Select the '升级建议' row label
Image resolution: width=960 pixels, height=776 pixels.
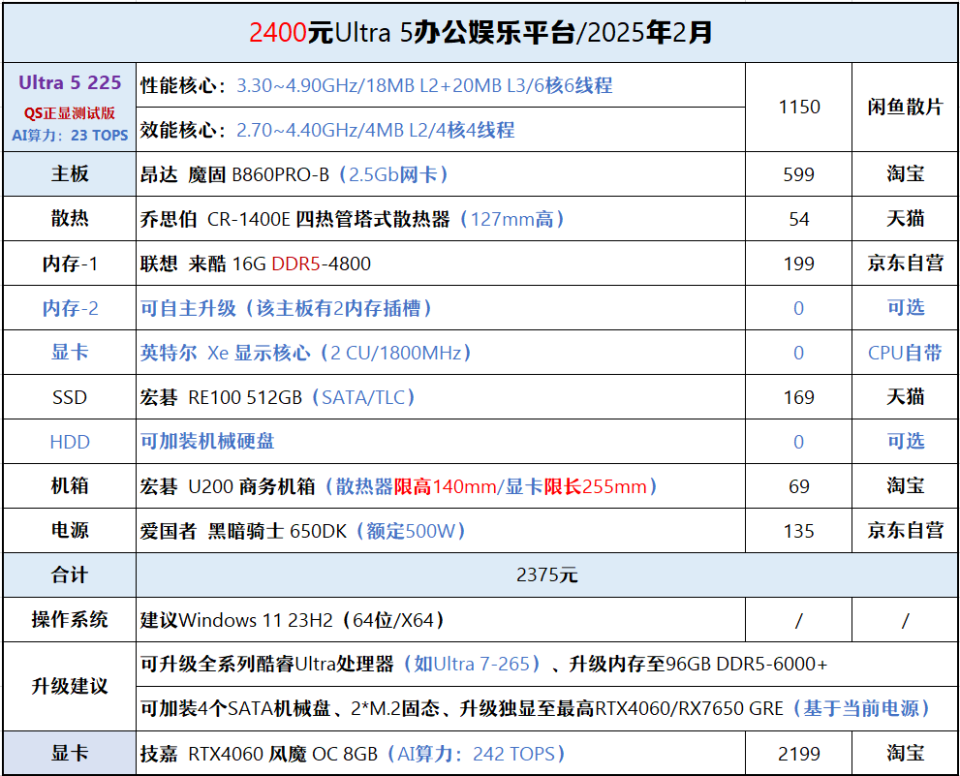(x=70, y=687)
